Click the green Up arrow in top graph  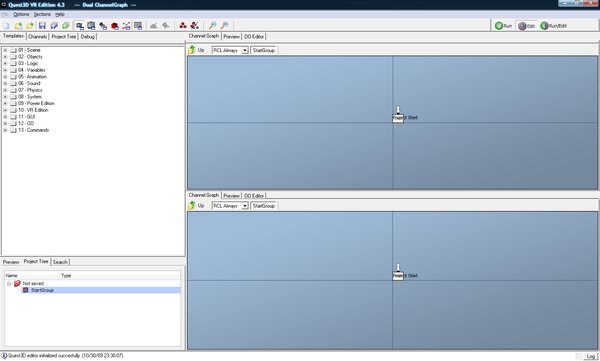(x=192, y=50)
